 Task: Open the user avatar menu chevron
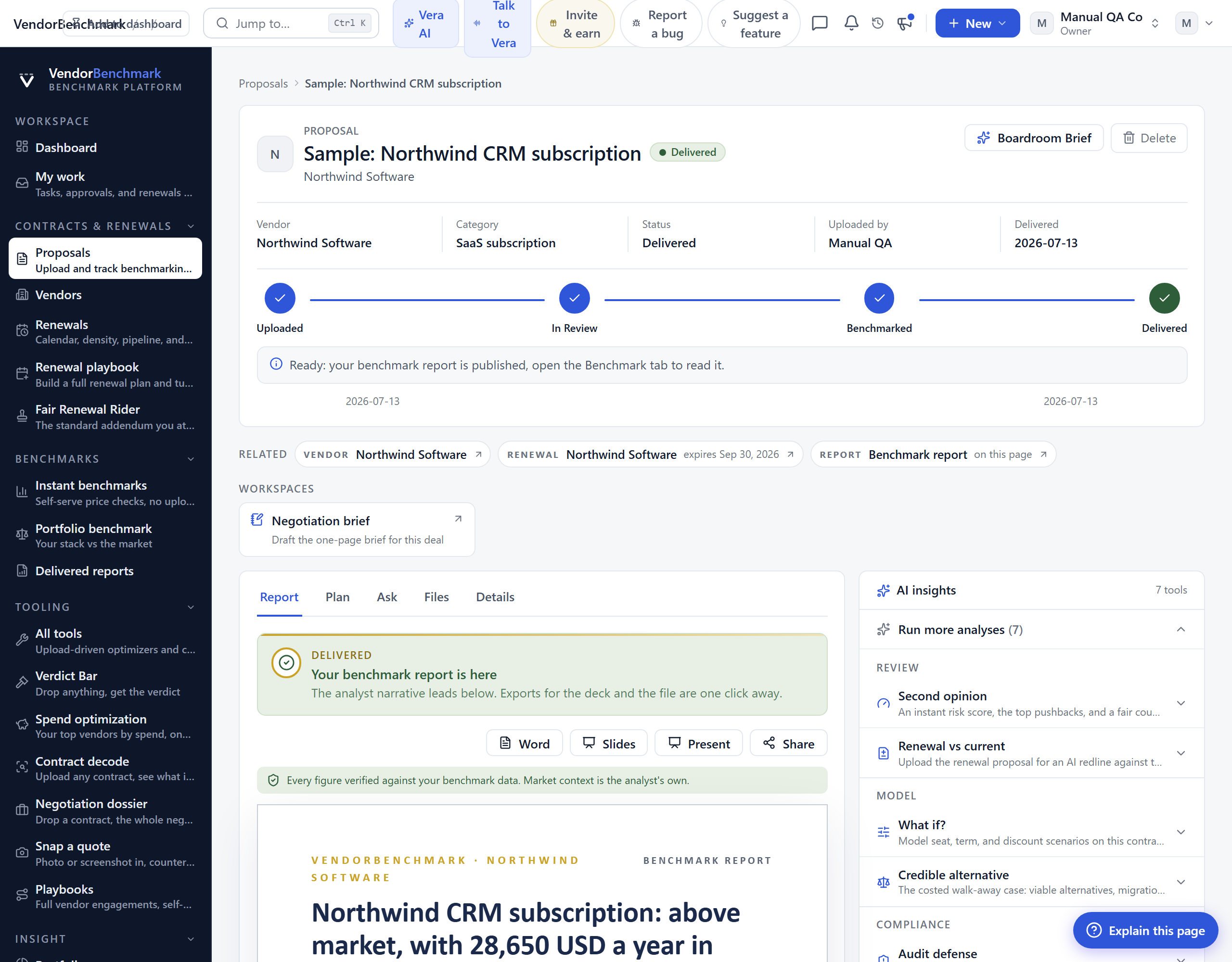(x=1209, y=23)
